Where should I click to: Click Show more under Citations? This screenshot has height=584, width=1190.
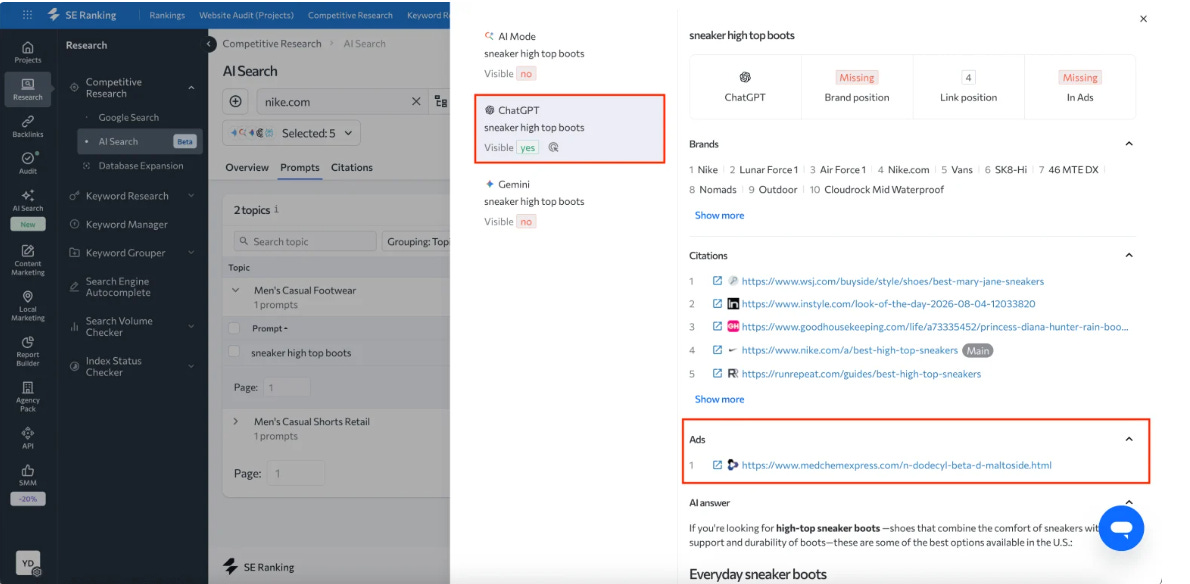click(719, 399)
